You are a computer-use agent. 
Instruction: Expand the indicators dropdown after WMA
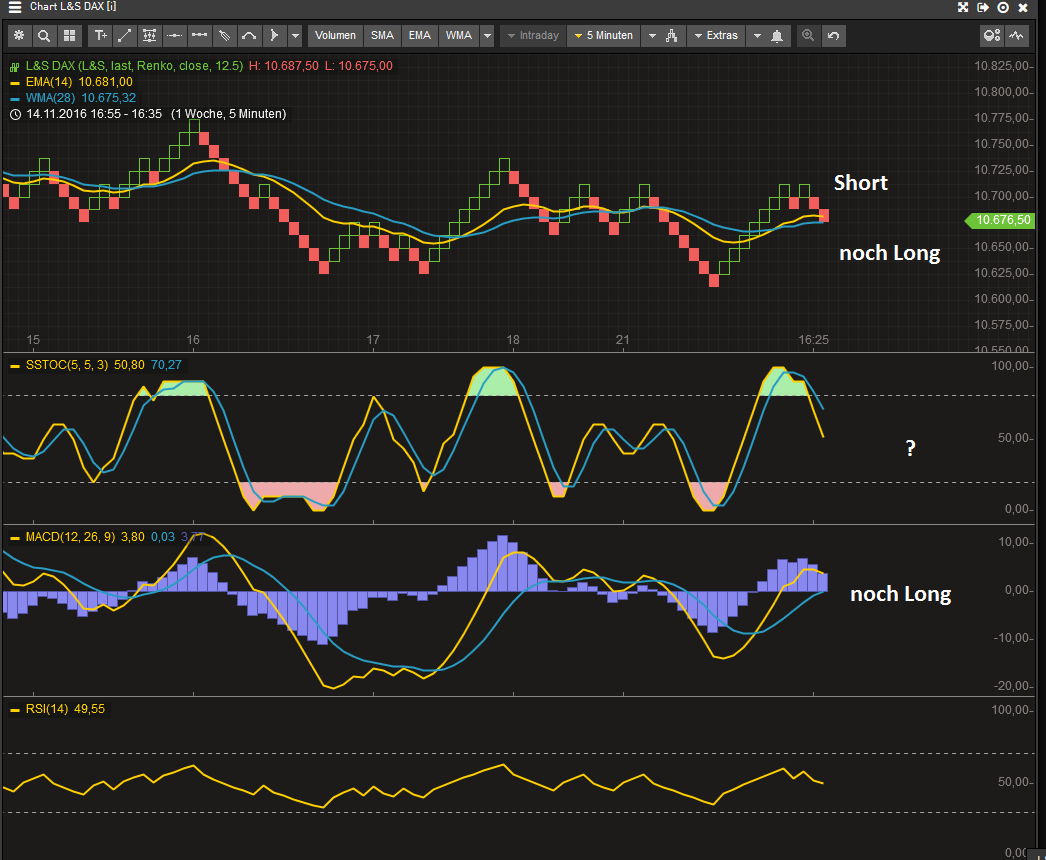[x=487, y=36]
